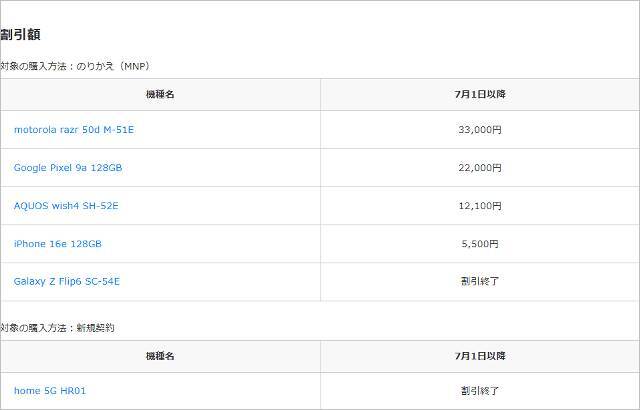Screen dimensions: 640x410
Task: Click the 12,100円 discount amount
Action: coord(480,206)
